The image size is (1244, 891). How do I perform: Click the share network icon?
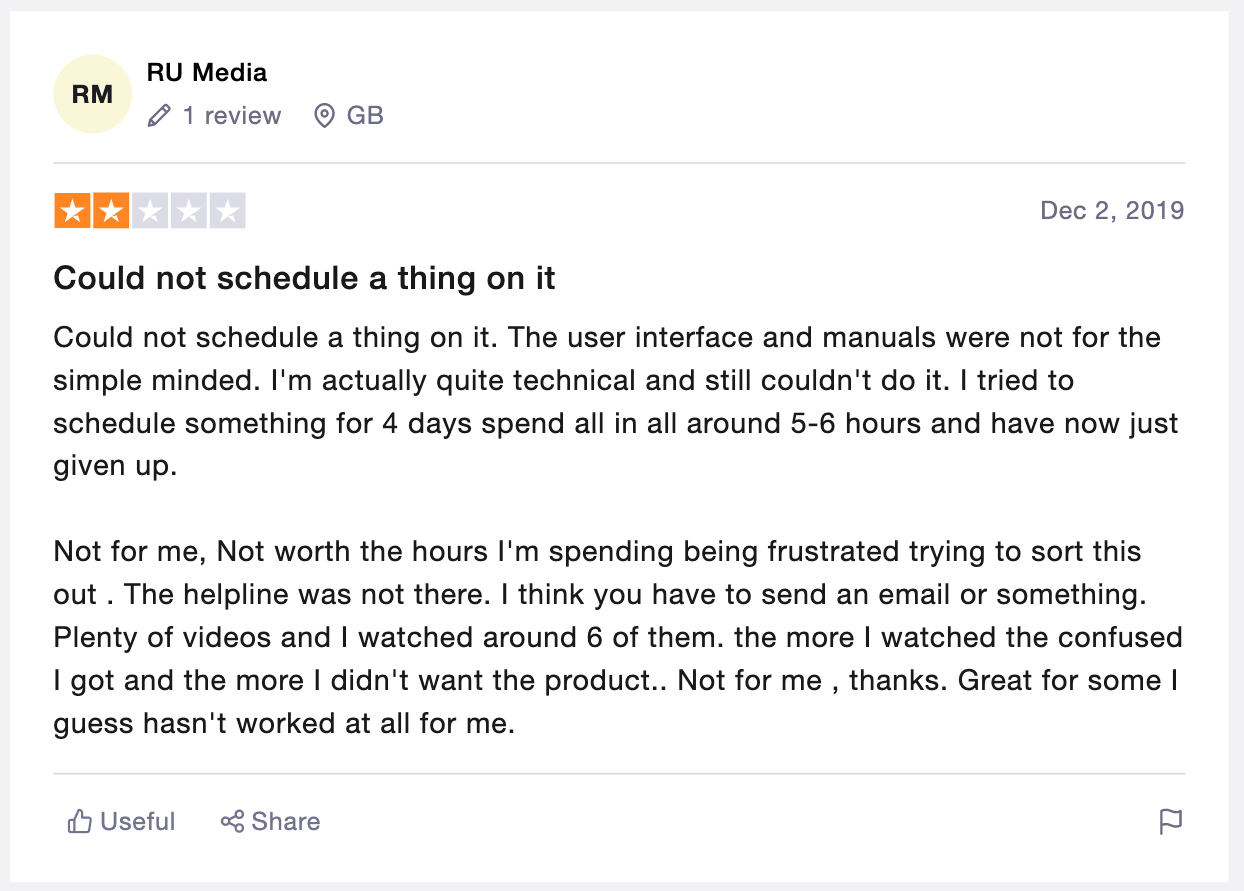coord(232,822)
